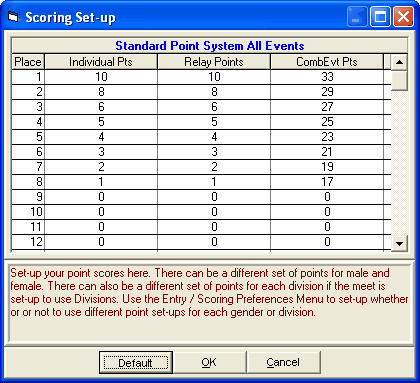Click the Standard Point System All Events heading
The height and width of the screenshot is (383, 420).
click(x=210, y=46)
